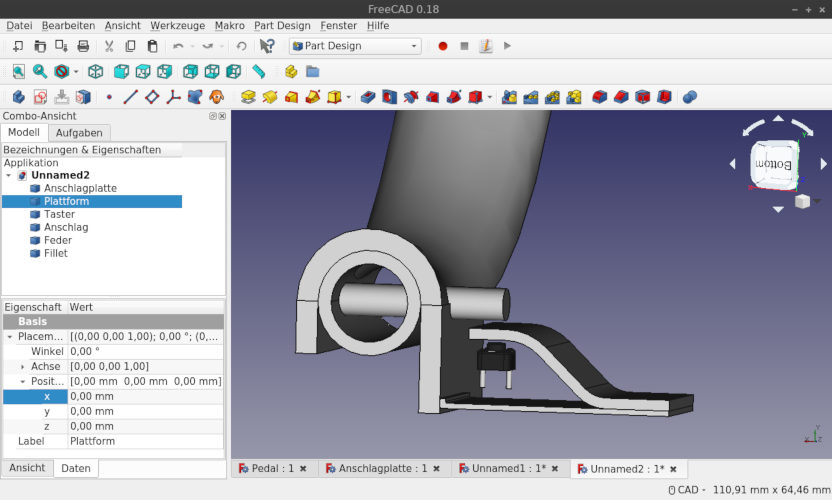Image resolution: width=832 pixels, height=500 pixels.
Task: Collapse the Unnamed2 document tree
Action: click(9, 175)
